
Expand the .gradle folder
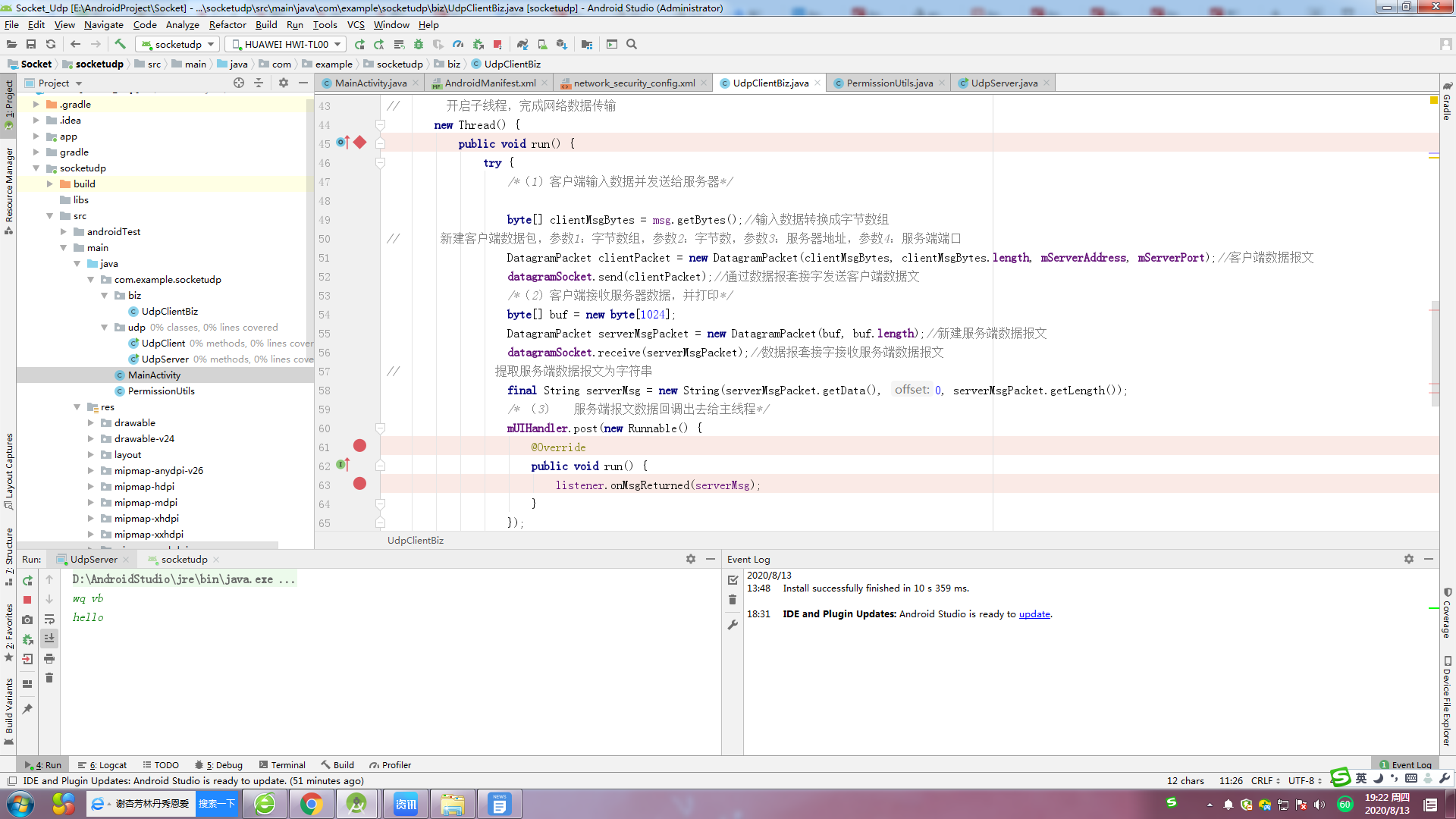(x=36, y=105)
